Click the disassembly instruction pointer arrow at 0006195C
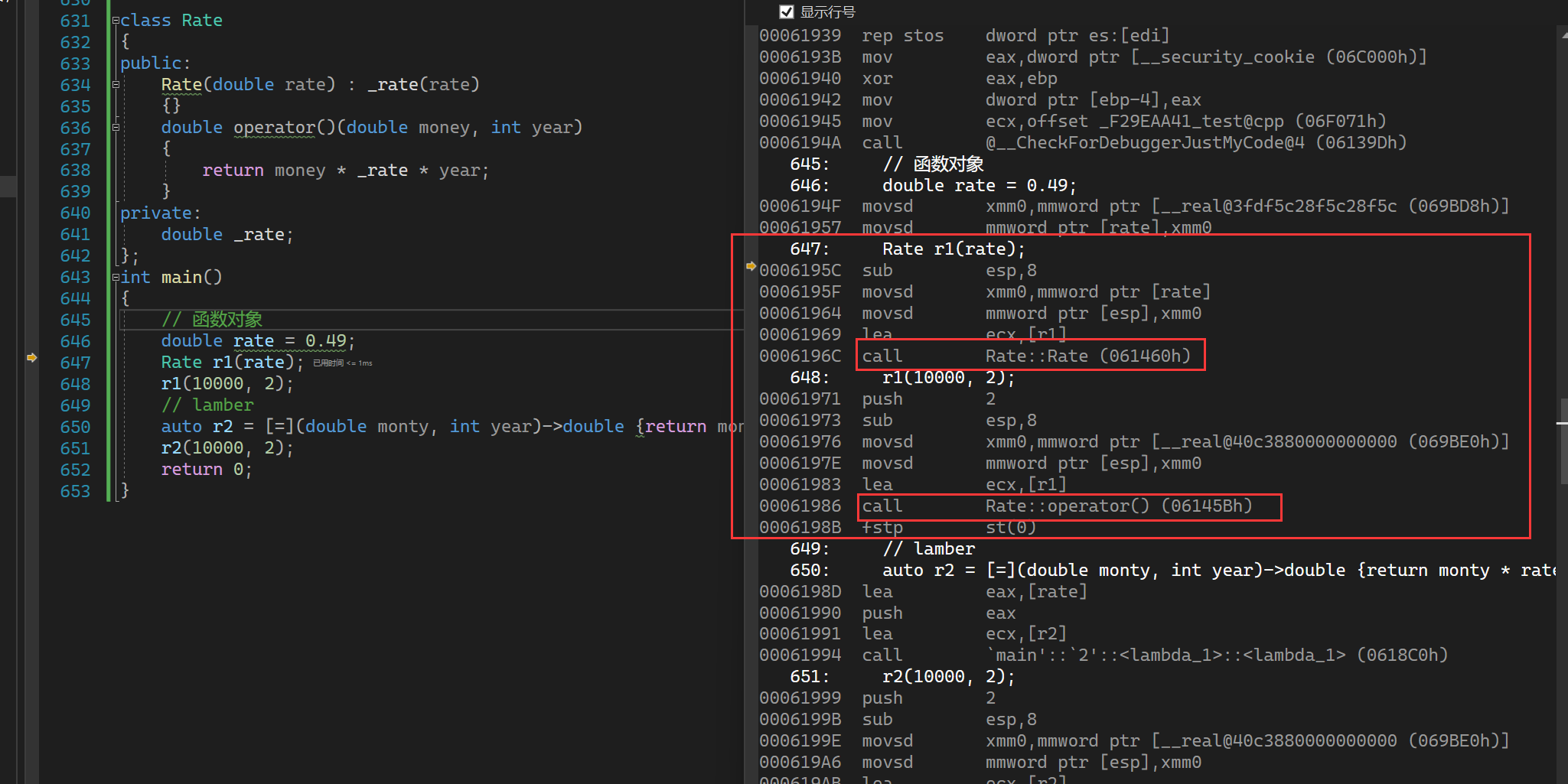This screenshot has height=784, width=1568. (751, 266)
